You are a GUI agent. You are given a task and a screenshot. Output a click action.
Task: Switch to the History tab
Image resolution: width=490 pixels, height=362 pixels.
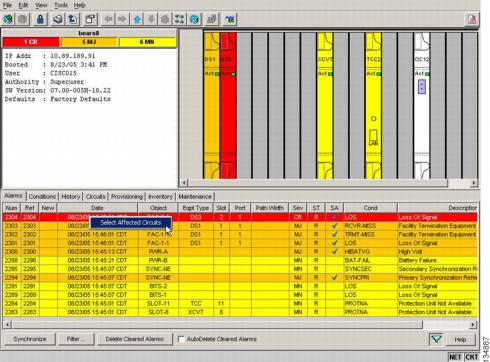71,197
